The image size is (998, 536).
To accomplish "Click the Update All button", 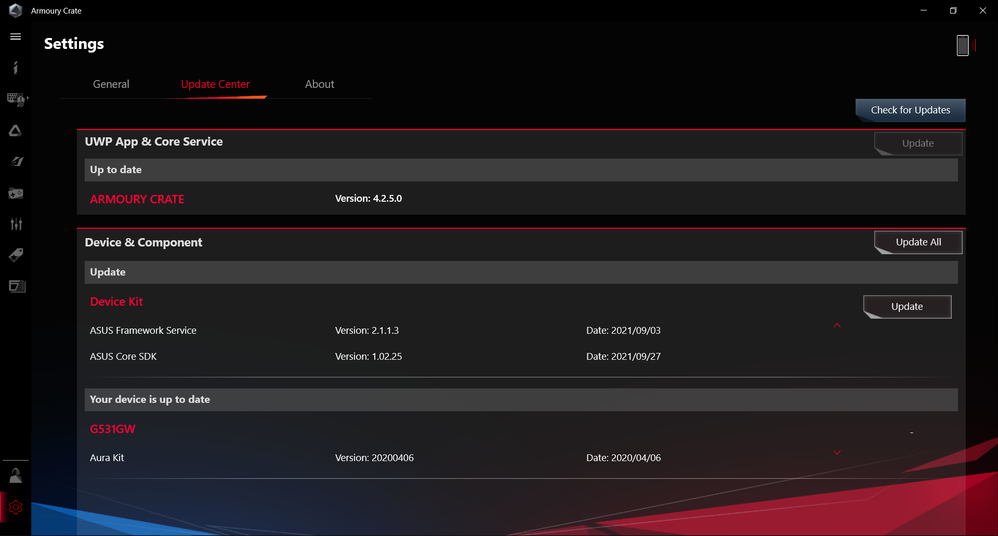I will coord(918,242).
